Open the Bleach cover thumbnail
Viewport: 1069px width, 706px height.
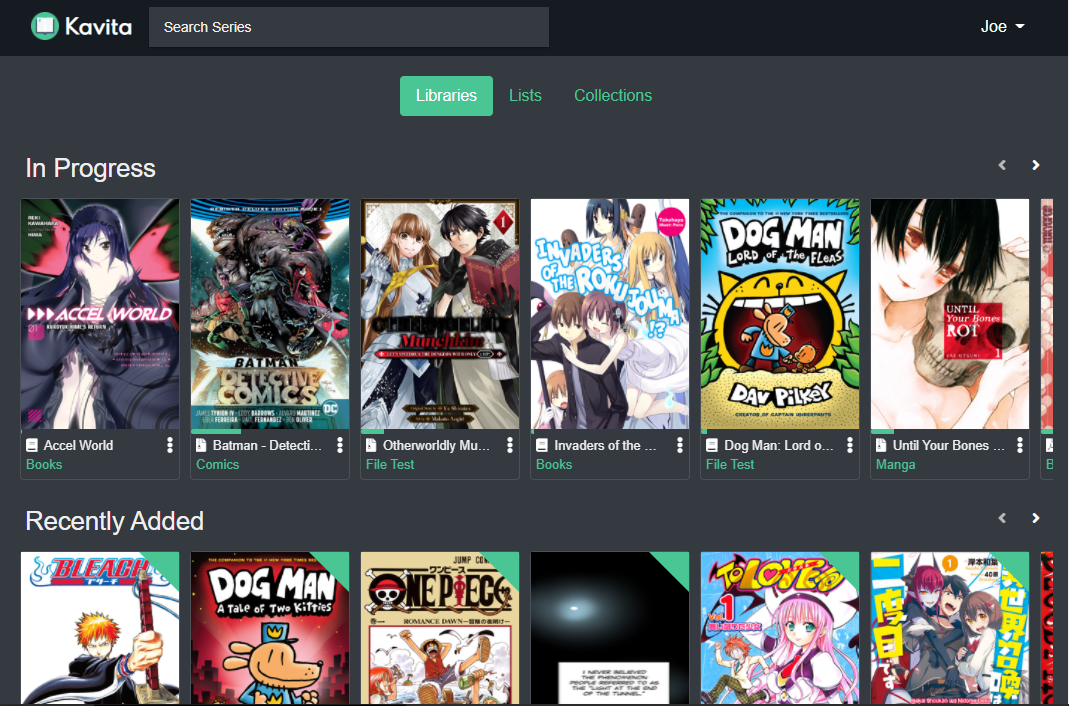(99, 628)
